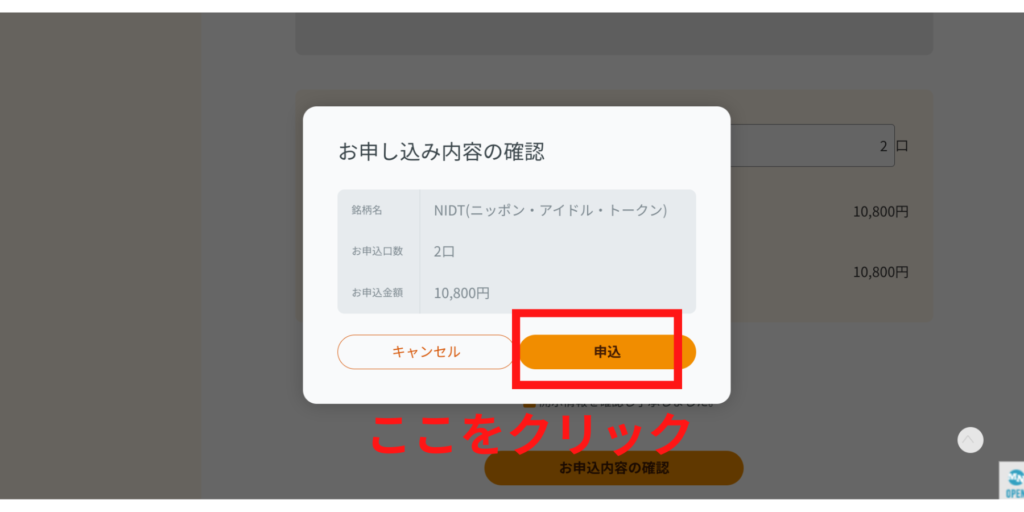Click the お申込金額 row label
Image resolution: width=1024 pixels, height=512 pixels.
click(x=377, y=293)
